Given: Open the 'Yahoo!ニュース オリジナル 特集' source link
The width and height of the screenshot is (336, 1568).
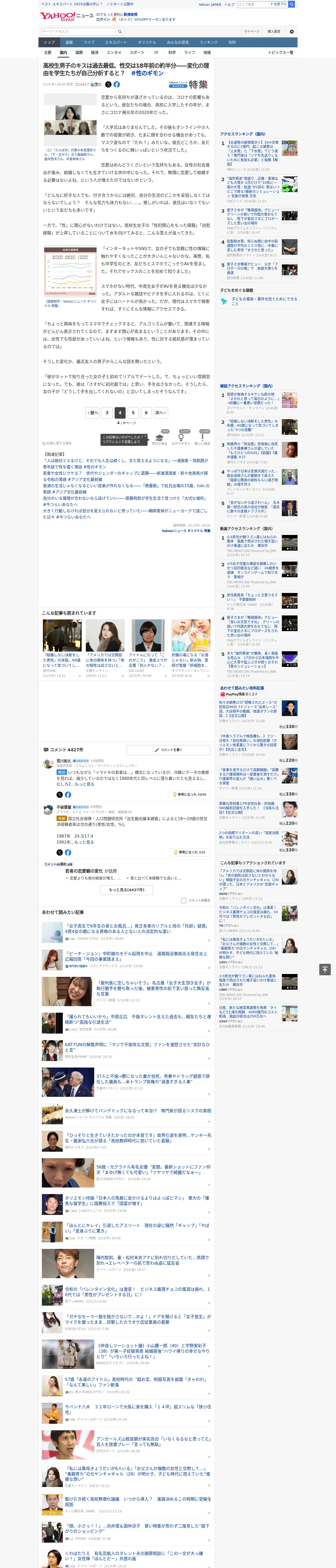Looking at the screenshot, I should [186, 531].
